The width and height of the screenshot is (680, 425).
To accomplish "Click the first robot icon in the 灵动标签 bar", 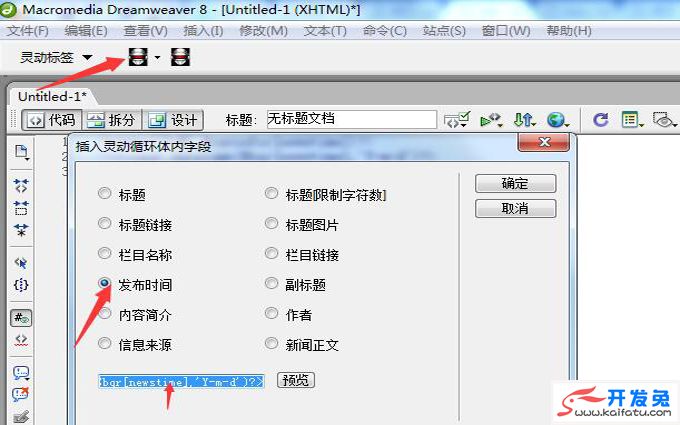I will [x=138, y=57].
